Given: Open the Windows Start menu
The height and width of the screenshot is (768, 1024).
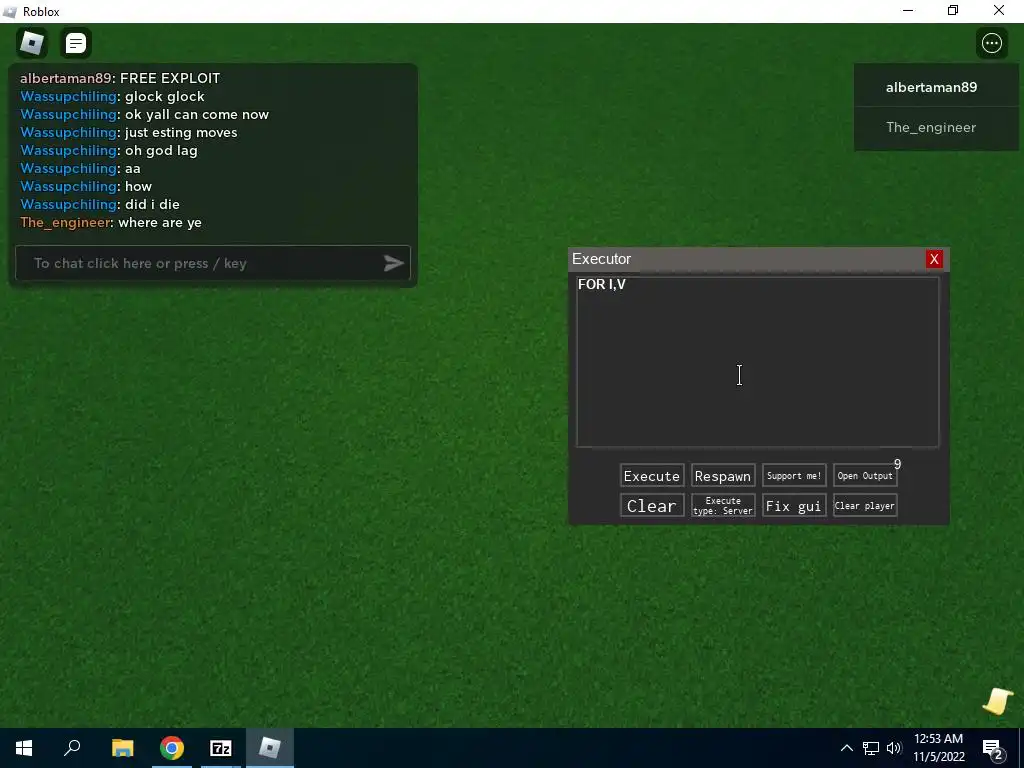Looking at the screenshot, I should [24, 748].
